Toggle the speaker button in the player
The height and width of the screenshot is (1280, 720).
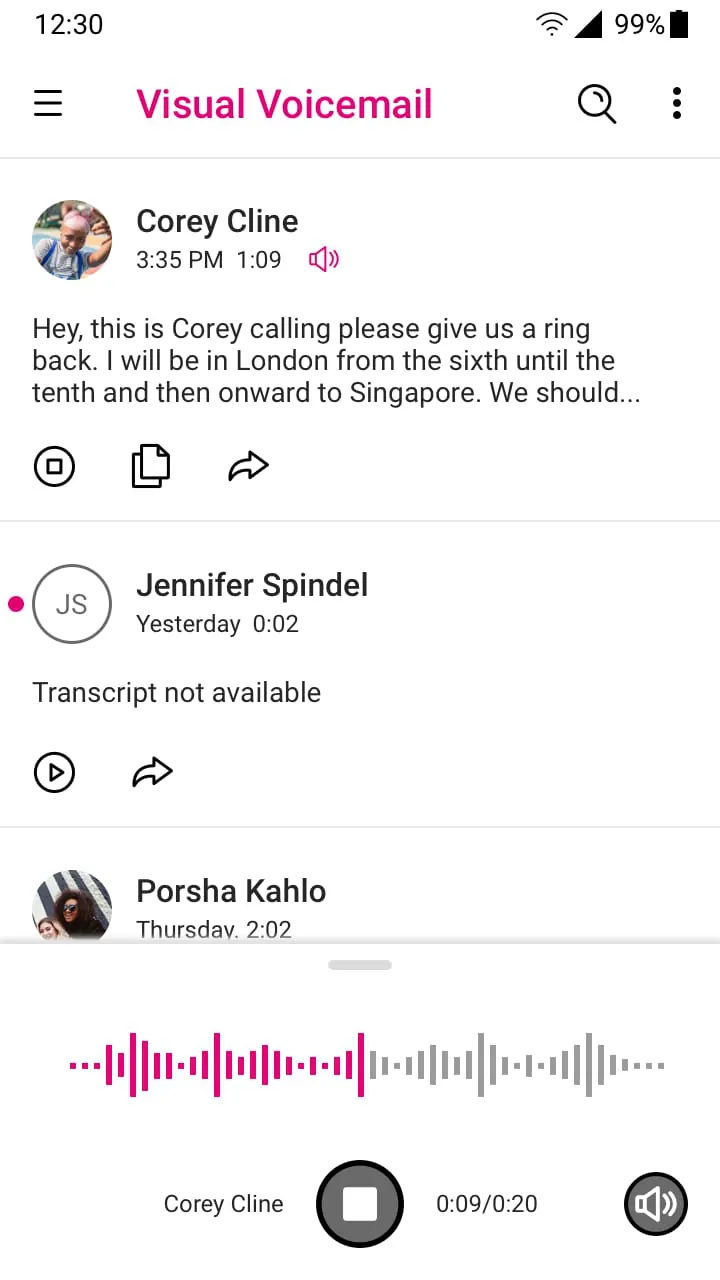(656, 1204)
